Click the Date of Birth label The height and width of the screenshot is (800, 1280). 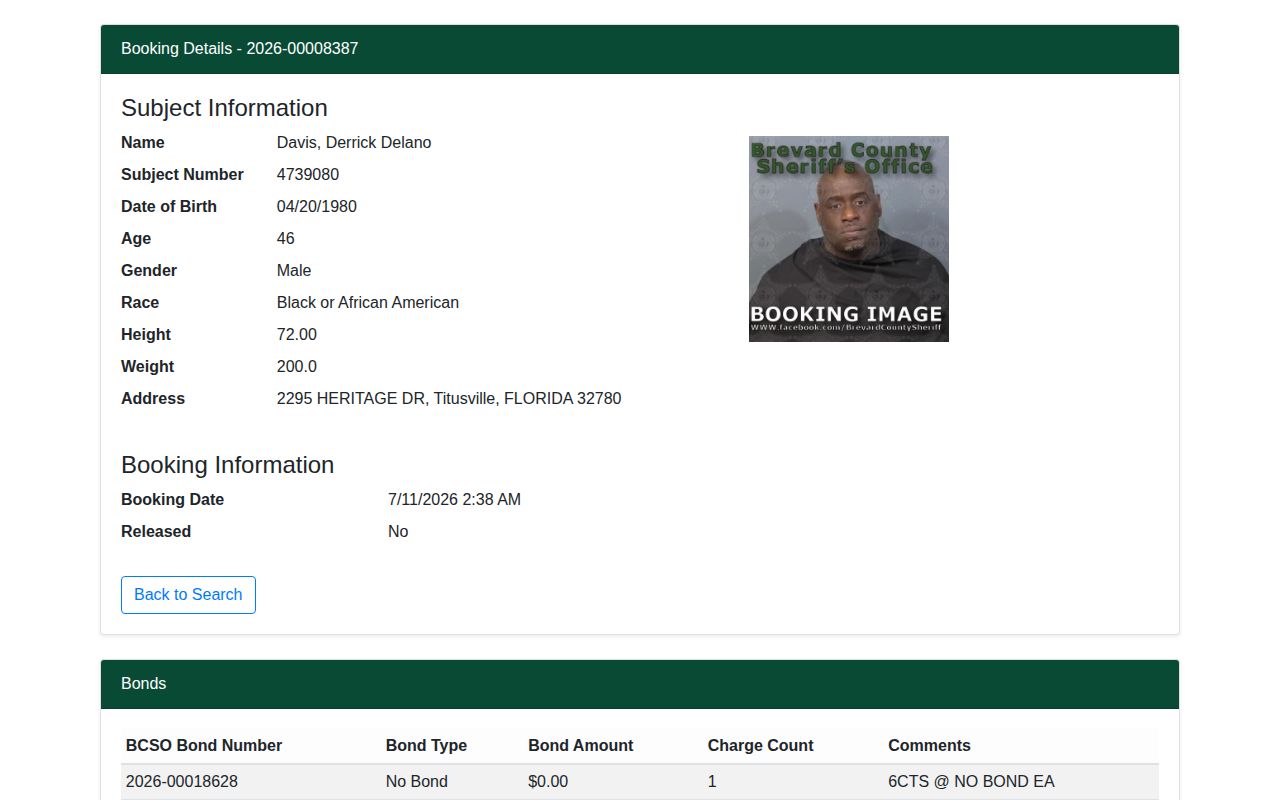[x=169, y=207]
